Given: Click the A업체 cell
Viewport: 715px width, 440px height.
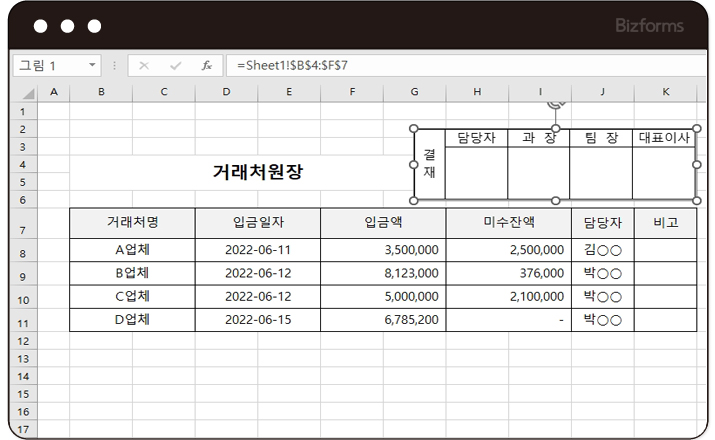Looking at the screenshot, I should click(x=132, y=250).
